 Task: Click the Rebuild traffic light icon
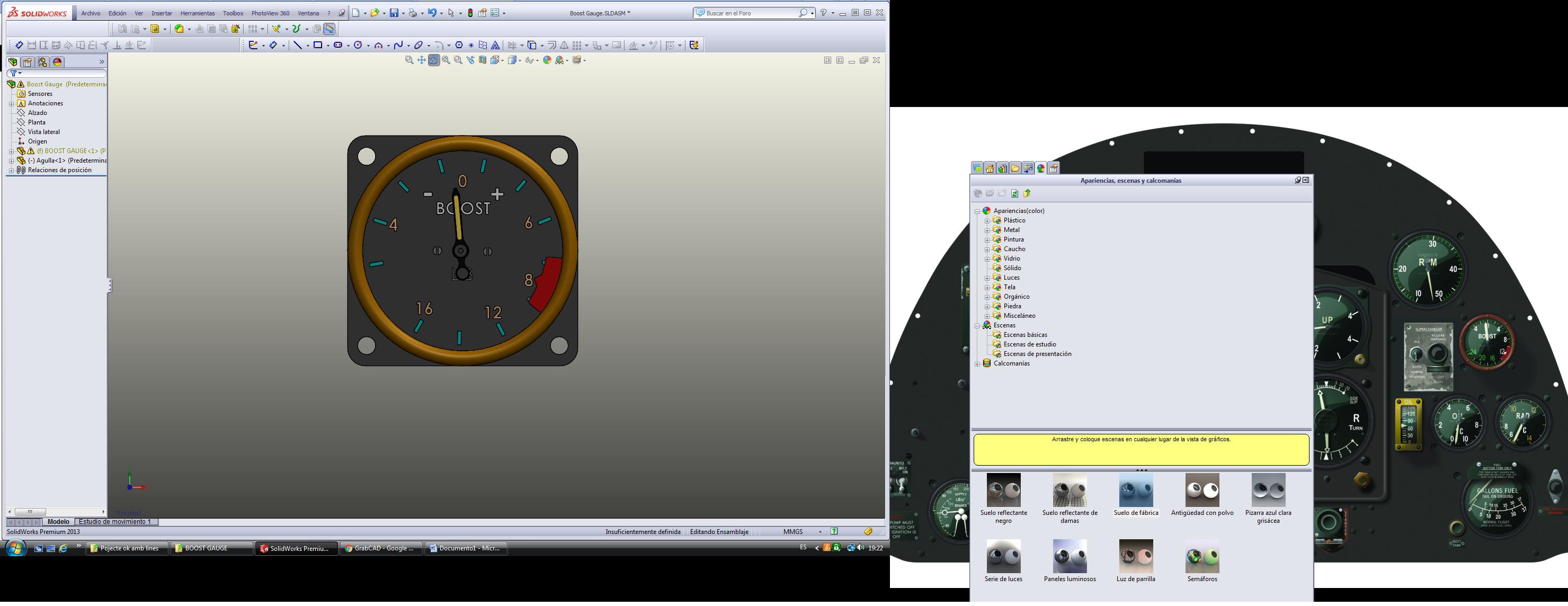pos(470,13)
